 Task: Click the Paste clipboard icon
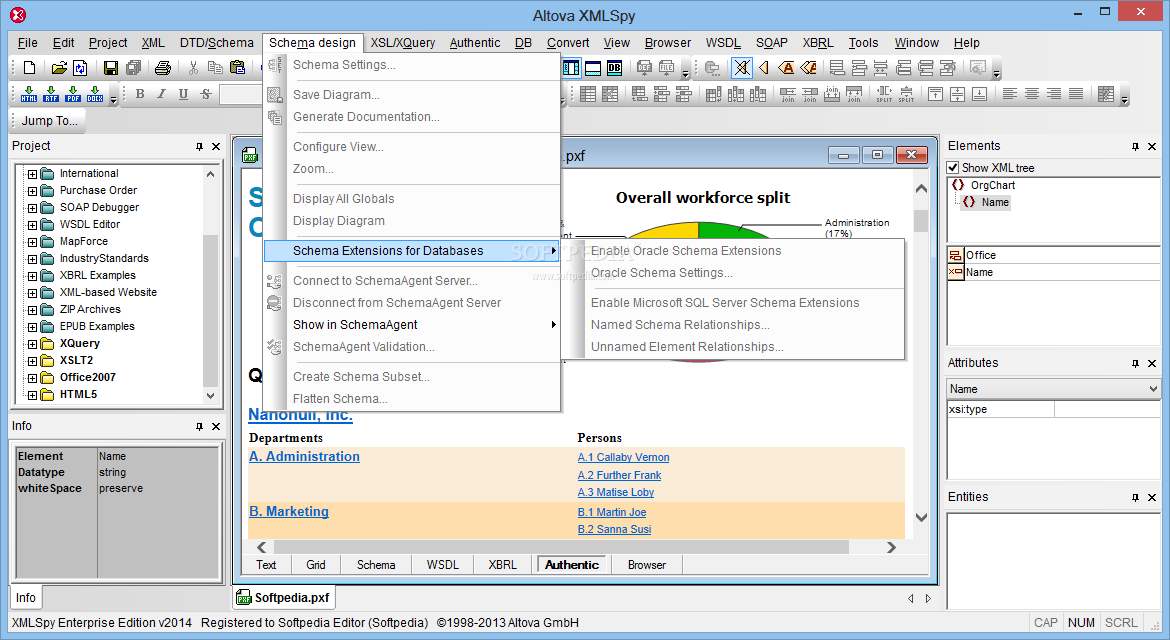[x=237, y=68]
